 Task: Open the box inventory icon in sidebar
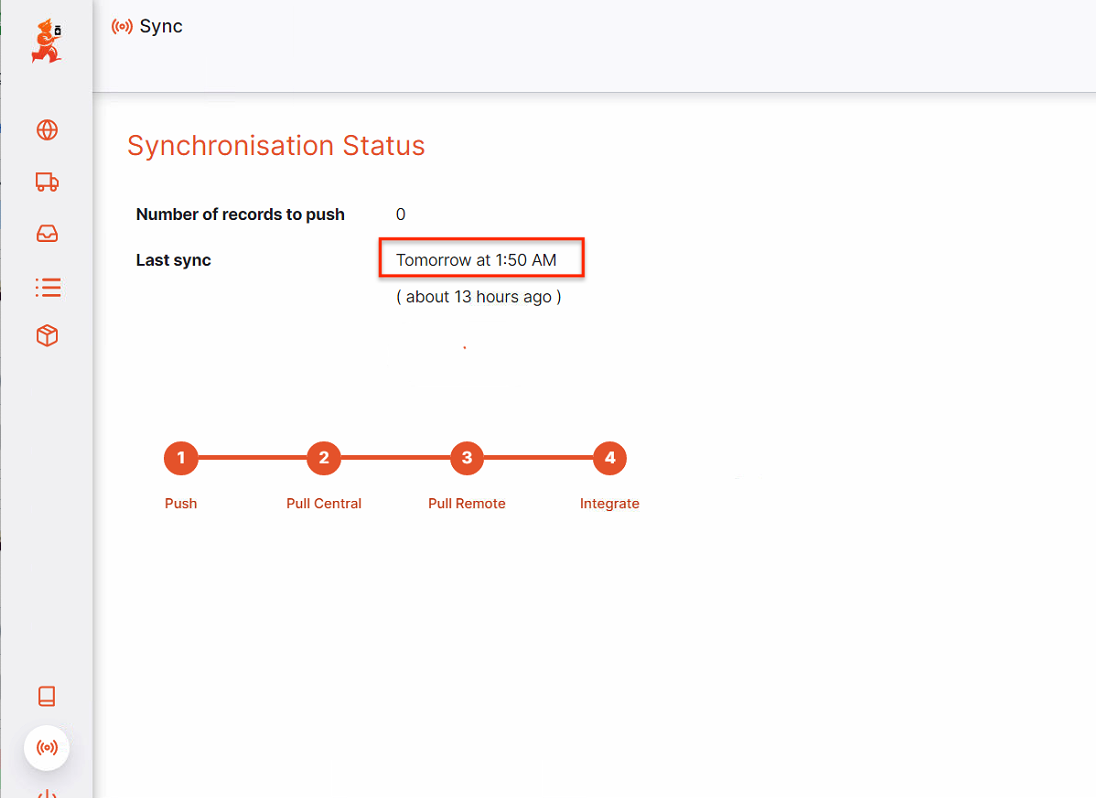(x=47, y=336)
